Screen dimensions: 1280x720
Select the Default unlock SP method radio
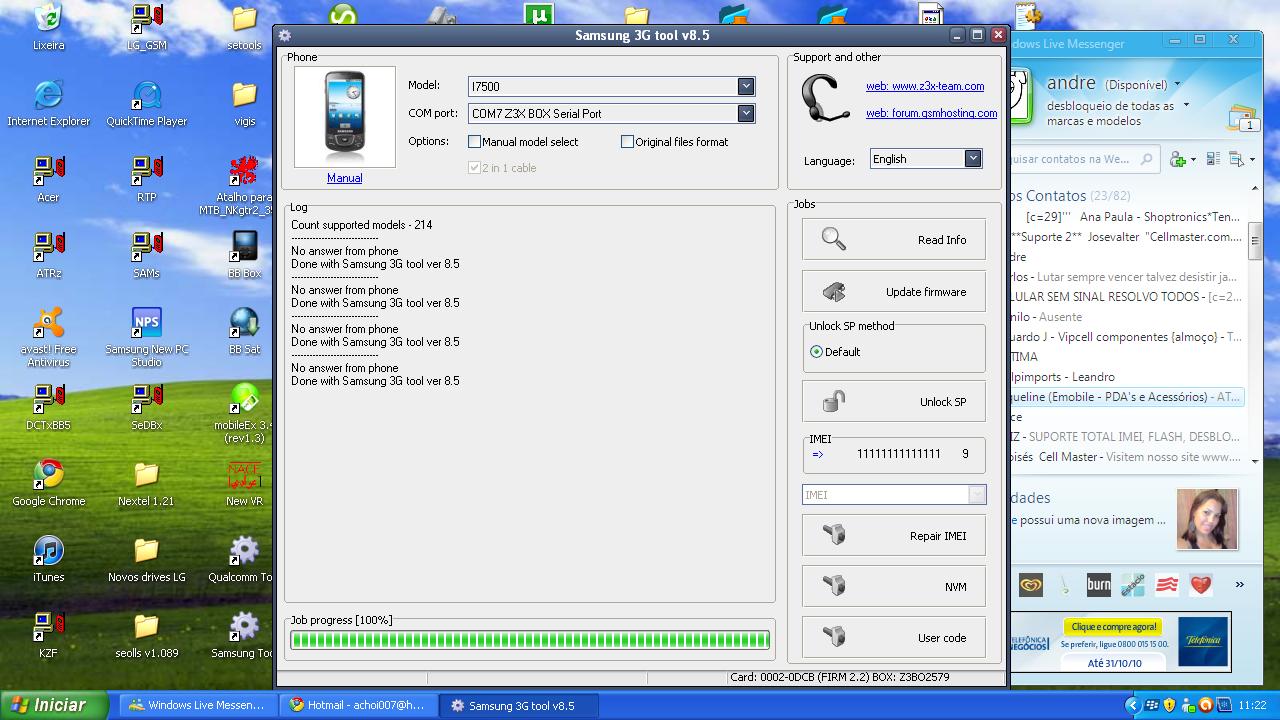pyautogui.click(x=817, y=352)
